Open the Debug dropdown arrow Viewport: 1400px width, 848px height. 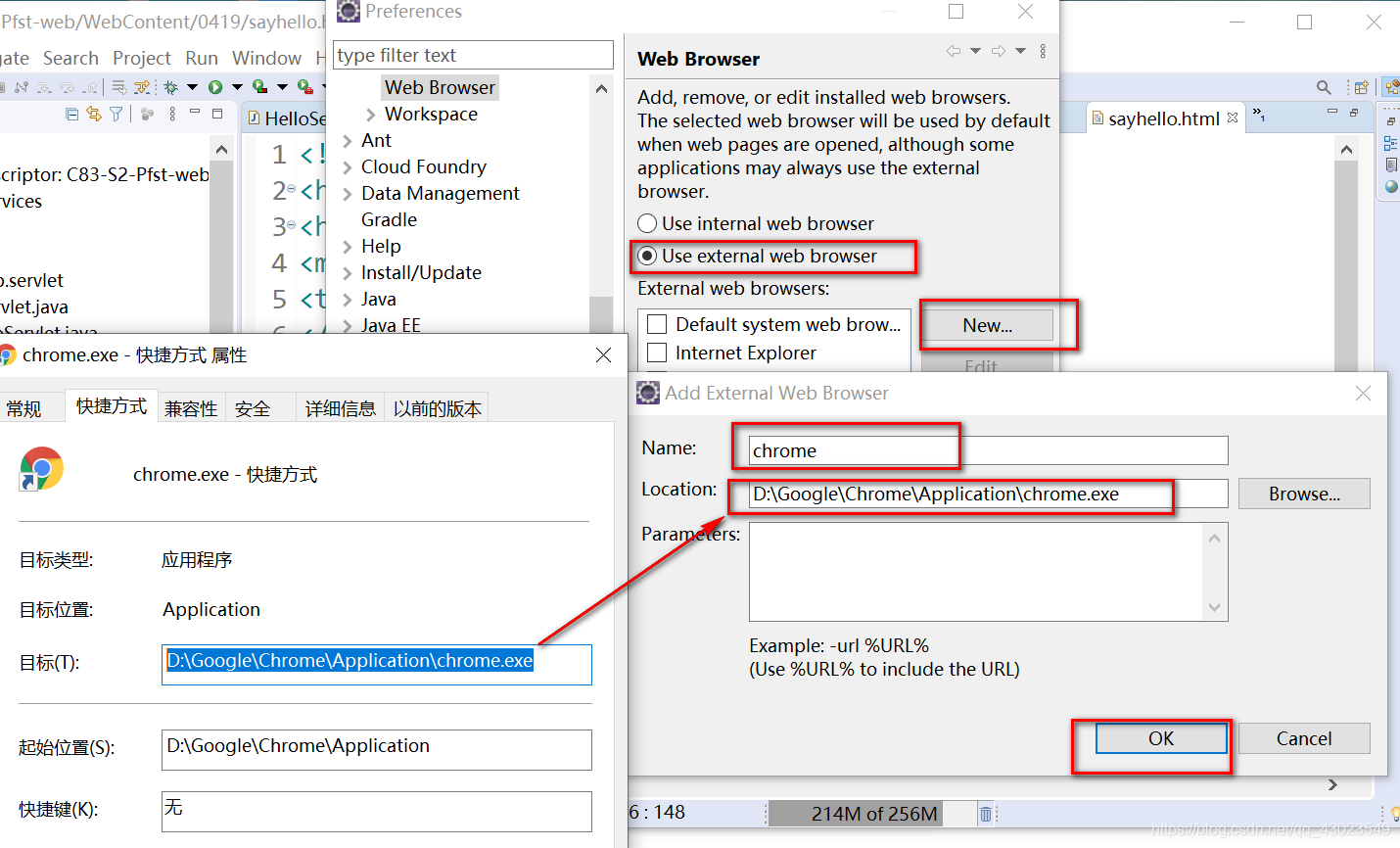point(192,87)
